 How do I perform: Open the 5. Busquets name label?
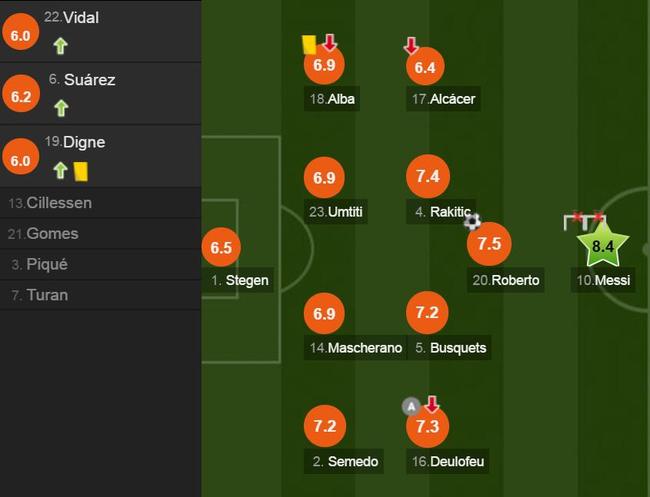[449, 347]
